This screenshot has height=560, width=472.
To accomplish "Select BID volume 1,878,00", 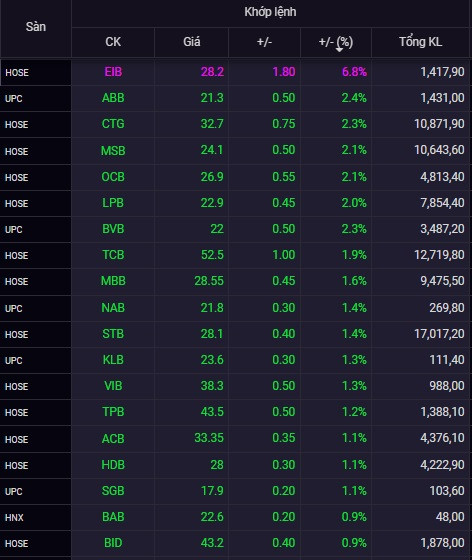I will pos(442,543).
